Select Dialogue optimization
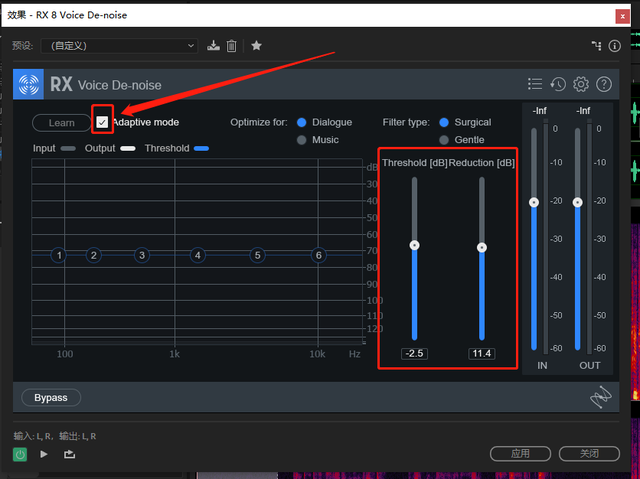 [x=302, y=122]
